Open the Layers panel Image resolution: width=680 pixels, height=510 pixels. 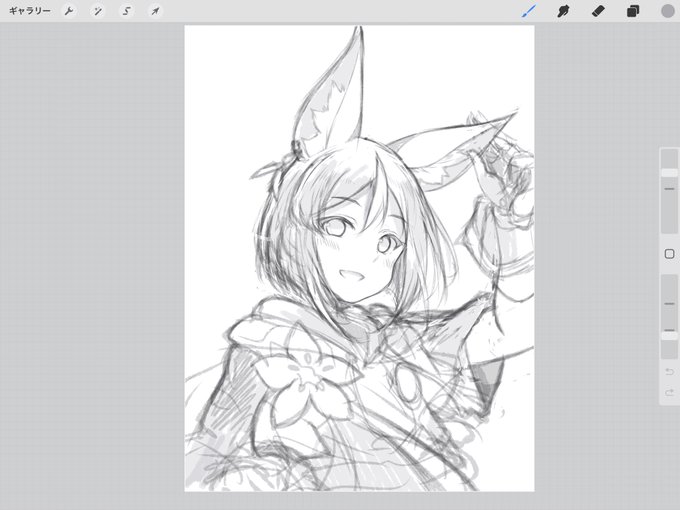pos(633,11)
